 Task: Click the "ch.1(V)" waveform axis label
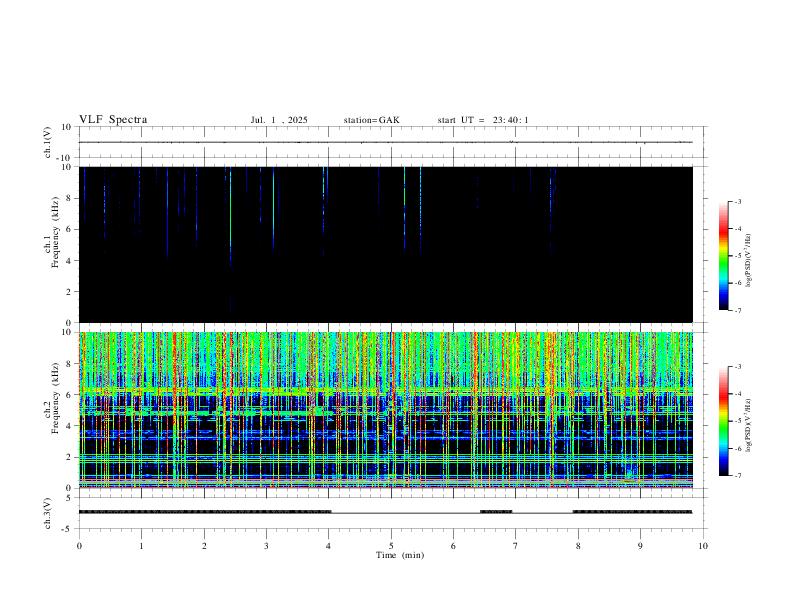click(x=48, y=142)
